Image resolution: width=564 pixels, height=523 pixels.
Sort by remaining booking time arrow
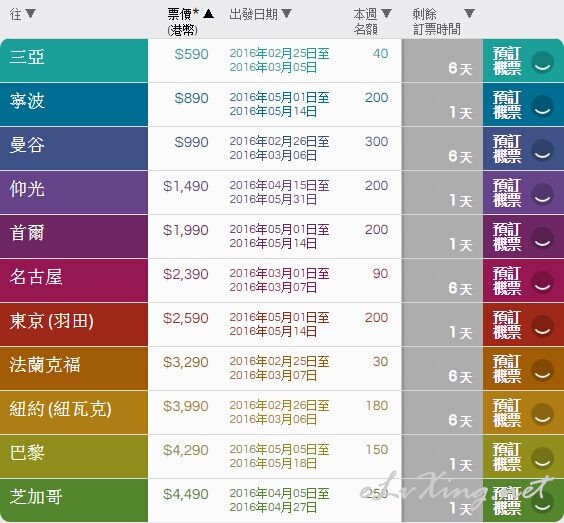(469, 14)
